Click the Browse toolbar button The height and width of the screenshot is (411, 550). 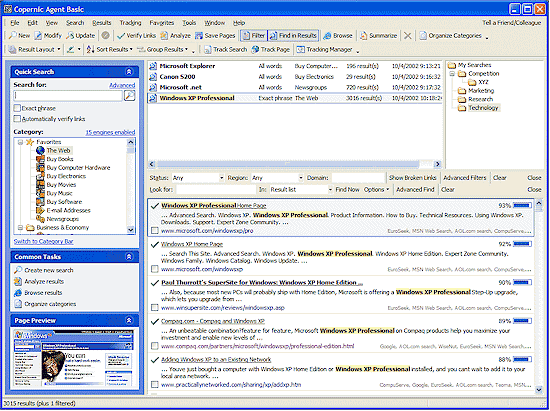pyautogui.click(x=338, y=35)
